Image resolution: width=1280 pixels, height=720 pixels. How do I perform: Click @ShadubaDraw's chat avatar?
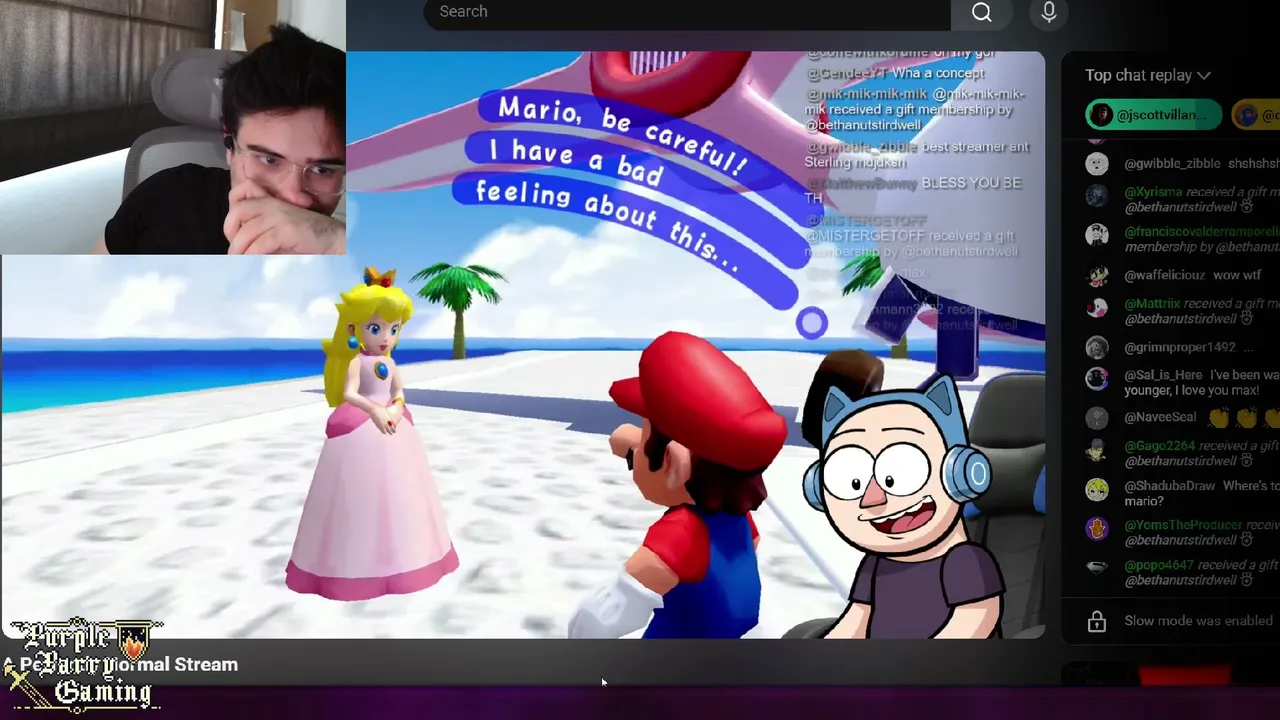coord(1097,490)
